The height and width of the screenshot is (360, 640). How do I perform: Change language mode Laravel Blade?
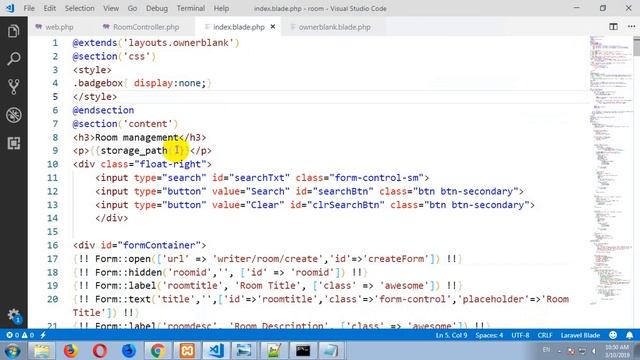(580, 335)
